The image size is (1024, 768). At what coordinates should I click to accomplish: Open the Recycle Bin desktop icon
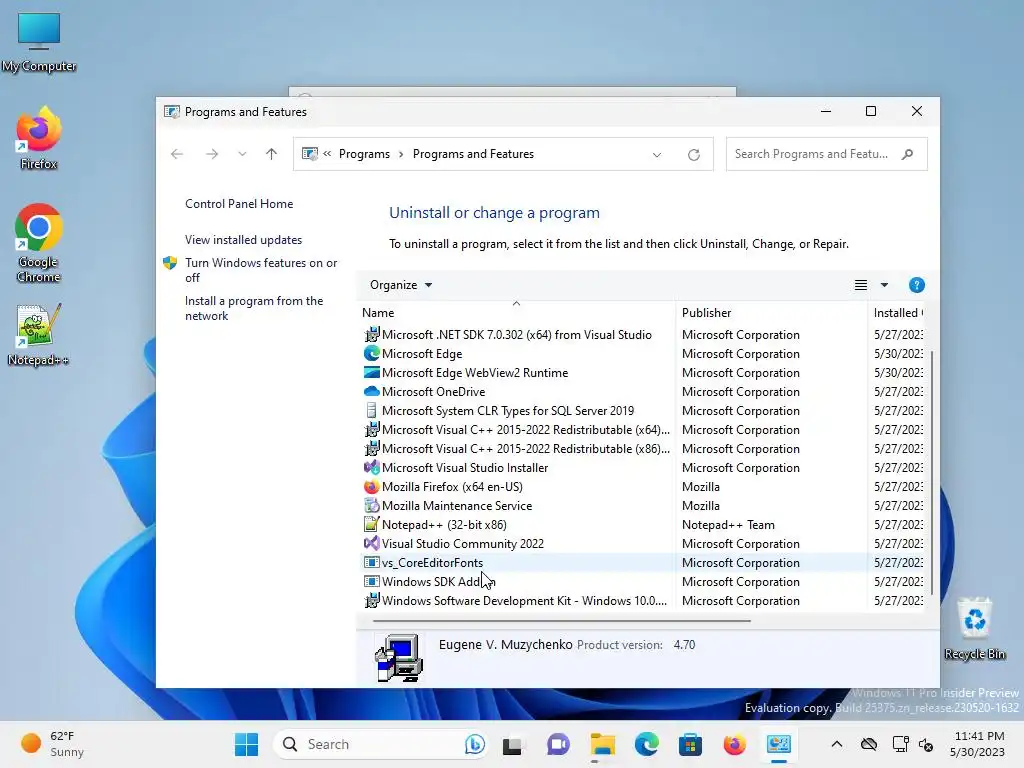click(x=974, y=628)
